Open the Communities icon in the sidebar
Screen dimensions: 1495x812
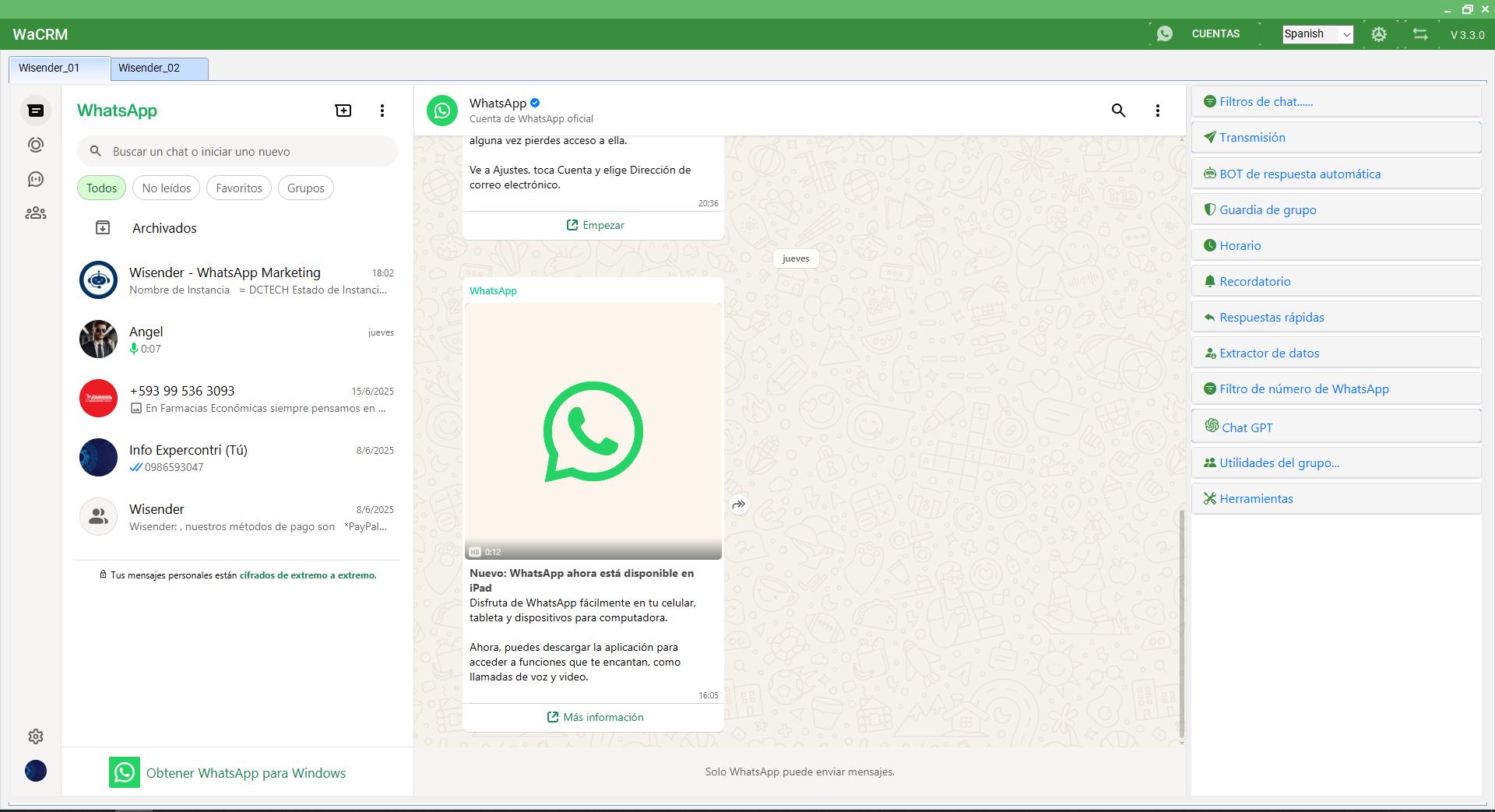click(36, 213)
